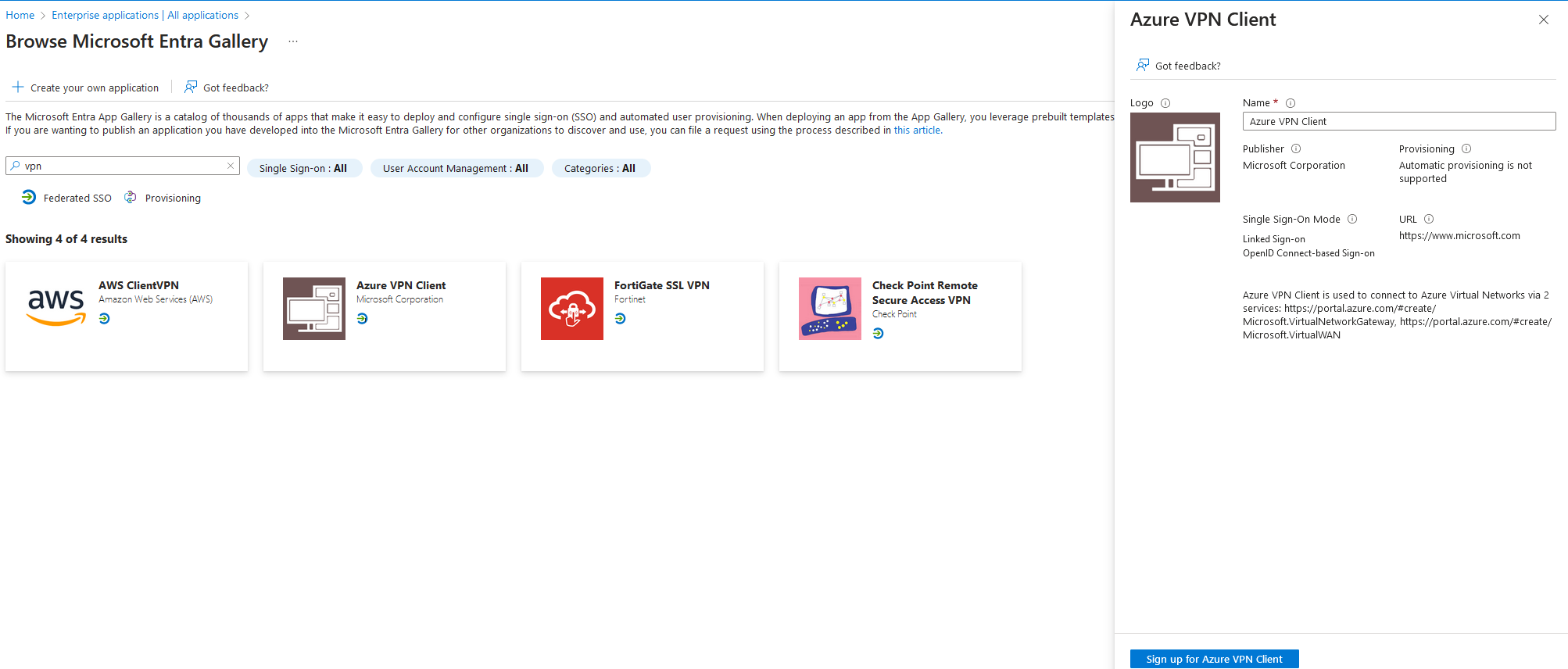
Task: Clear the vpn search with the X icon
Action: tap(231, 166)
